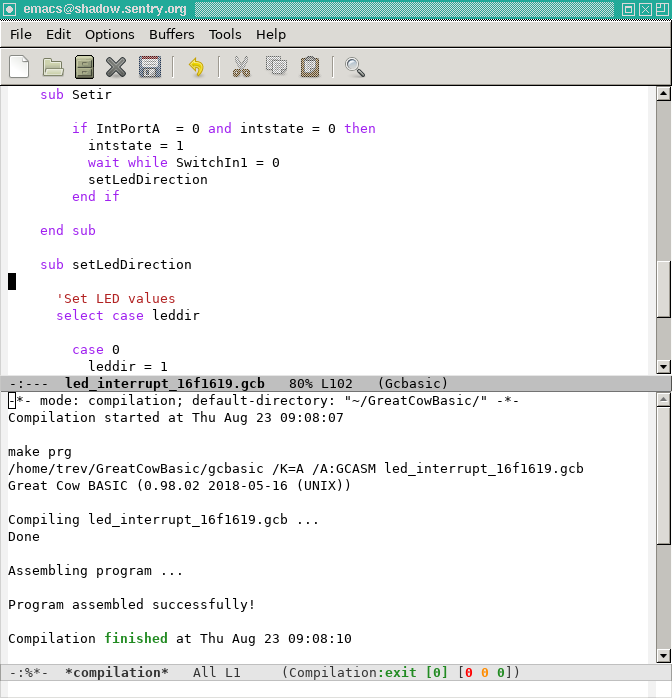Click the L102 line number indicator
Image resolution: width=672 pixels, height=698 pixels.
pos(336,383)
